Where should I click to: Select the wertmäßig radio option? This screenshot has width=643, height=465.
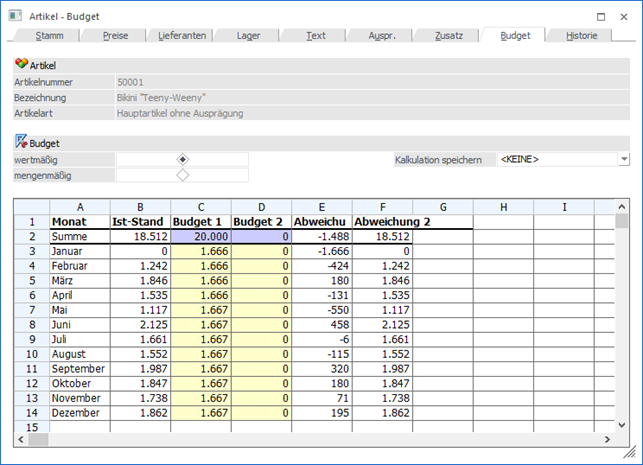click(182, 159)
